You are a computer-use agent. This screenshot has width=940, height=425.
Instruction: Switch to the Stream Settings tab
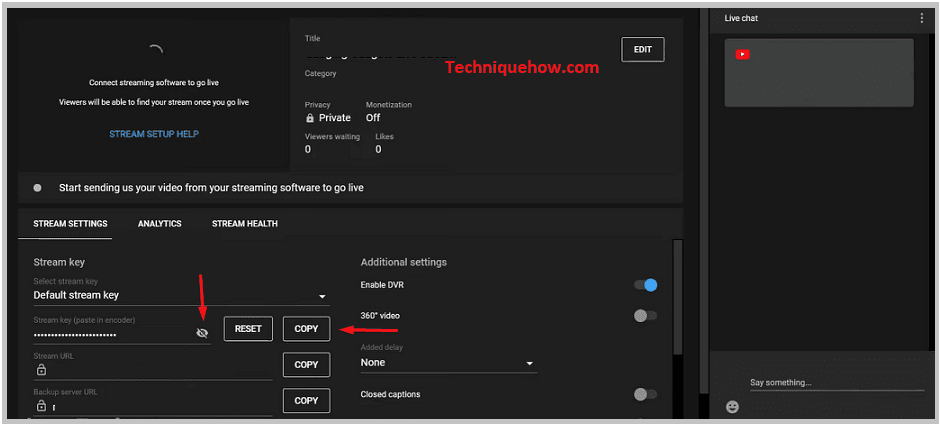coord(70,224)
